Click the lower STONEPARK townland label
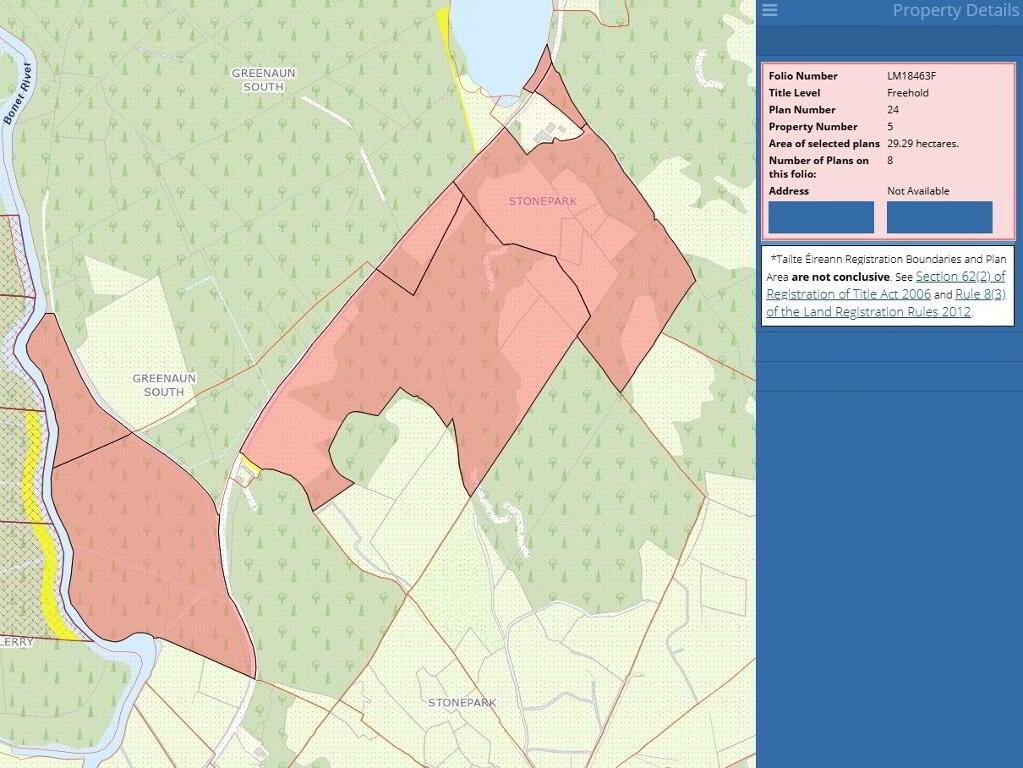This screenshot has height=768, width=1023. click(462, 703)
